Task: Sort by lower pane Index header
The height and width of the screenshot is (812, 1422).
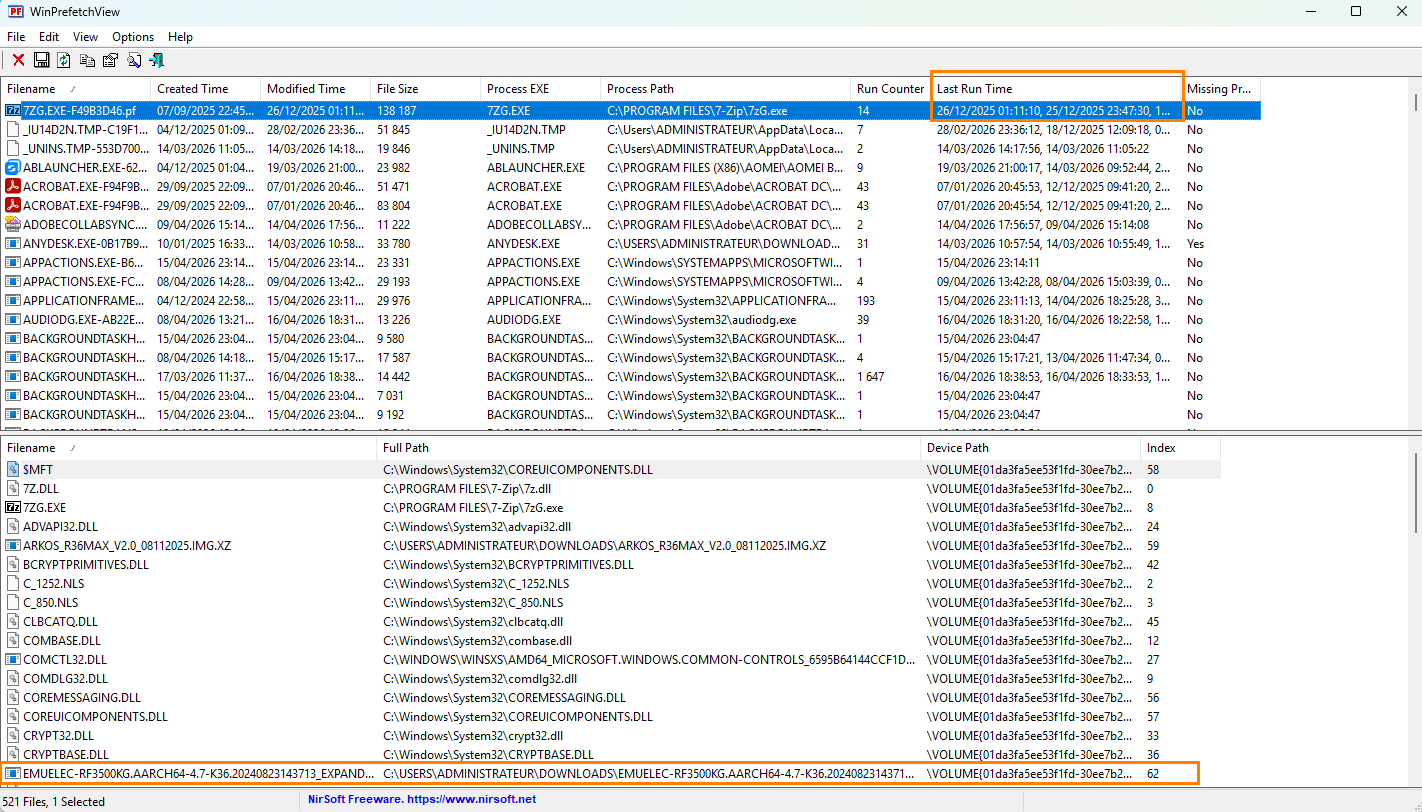Action: point(1180,448)
